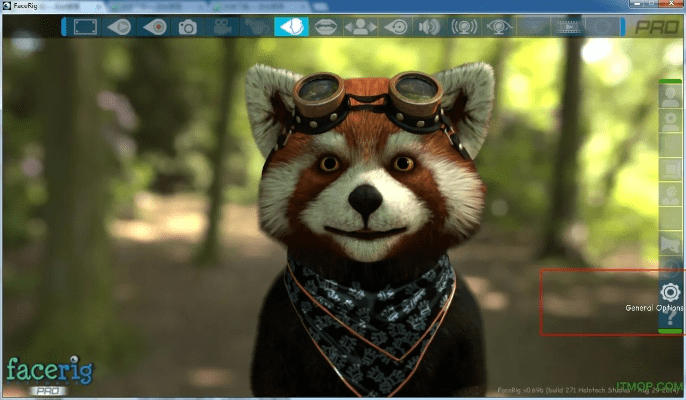
Task: Click the video camera recording icon
Action: [x=223, y=26]
